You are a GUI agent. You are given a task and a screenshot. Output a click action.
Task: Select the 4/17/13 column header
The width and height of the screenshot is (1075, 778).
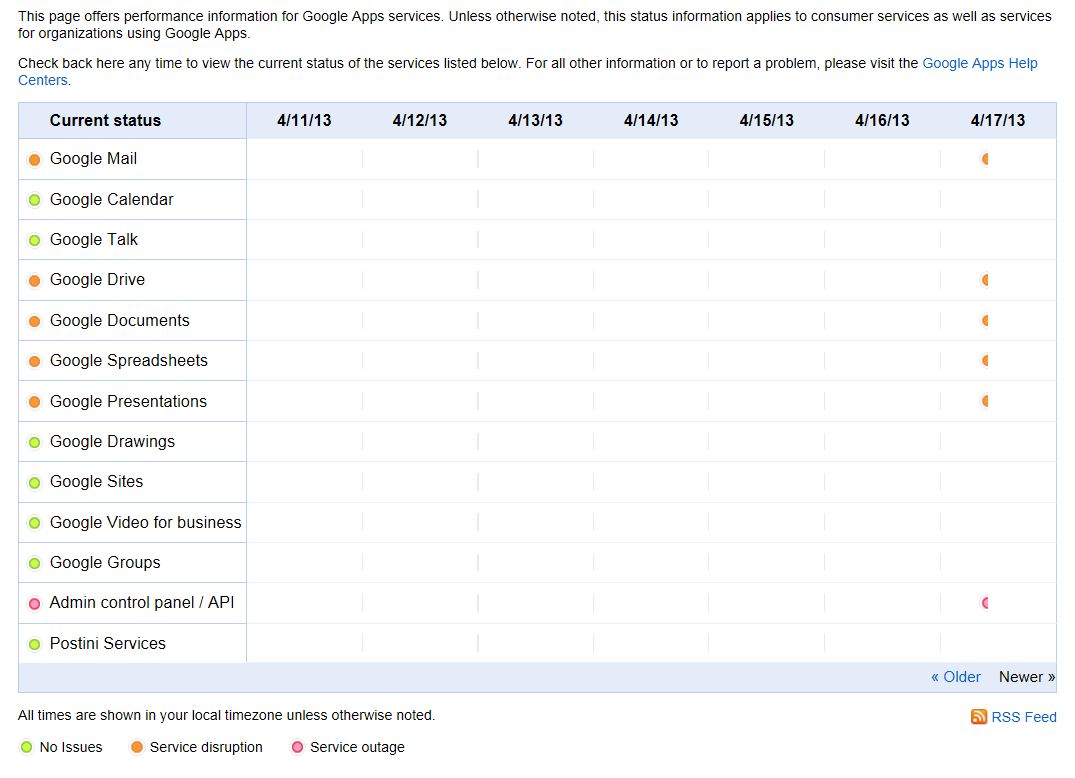click(x=998, y=121)
